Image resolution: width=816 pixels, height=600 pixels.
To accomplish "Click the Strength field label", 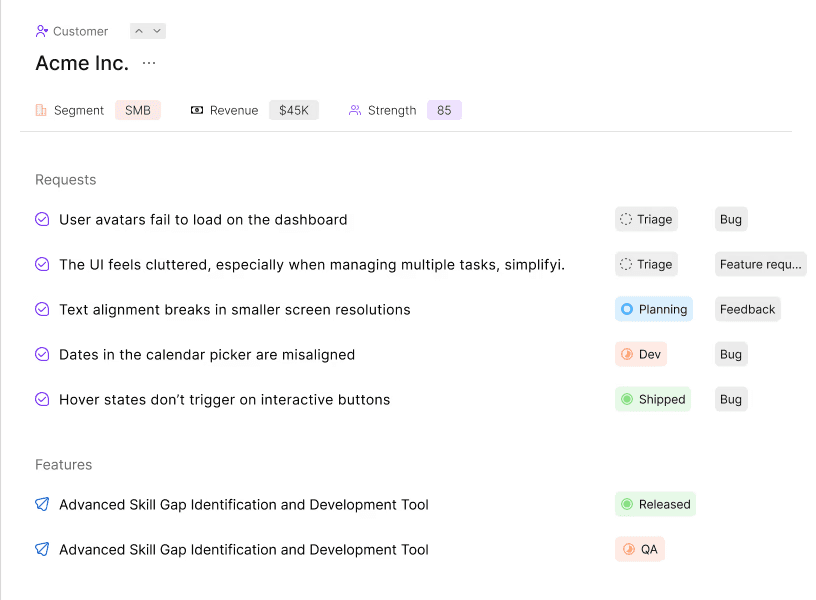I will (392, 110).
